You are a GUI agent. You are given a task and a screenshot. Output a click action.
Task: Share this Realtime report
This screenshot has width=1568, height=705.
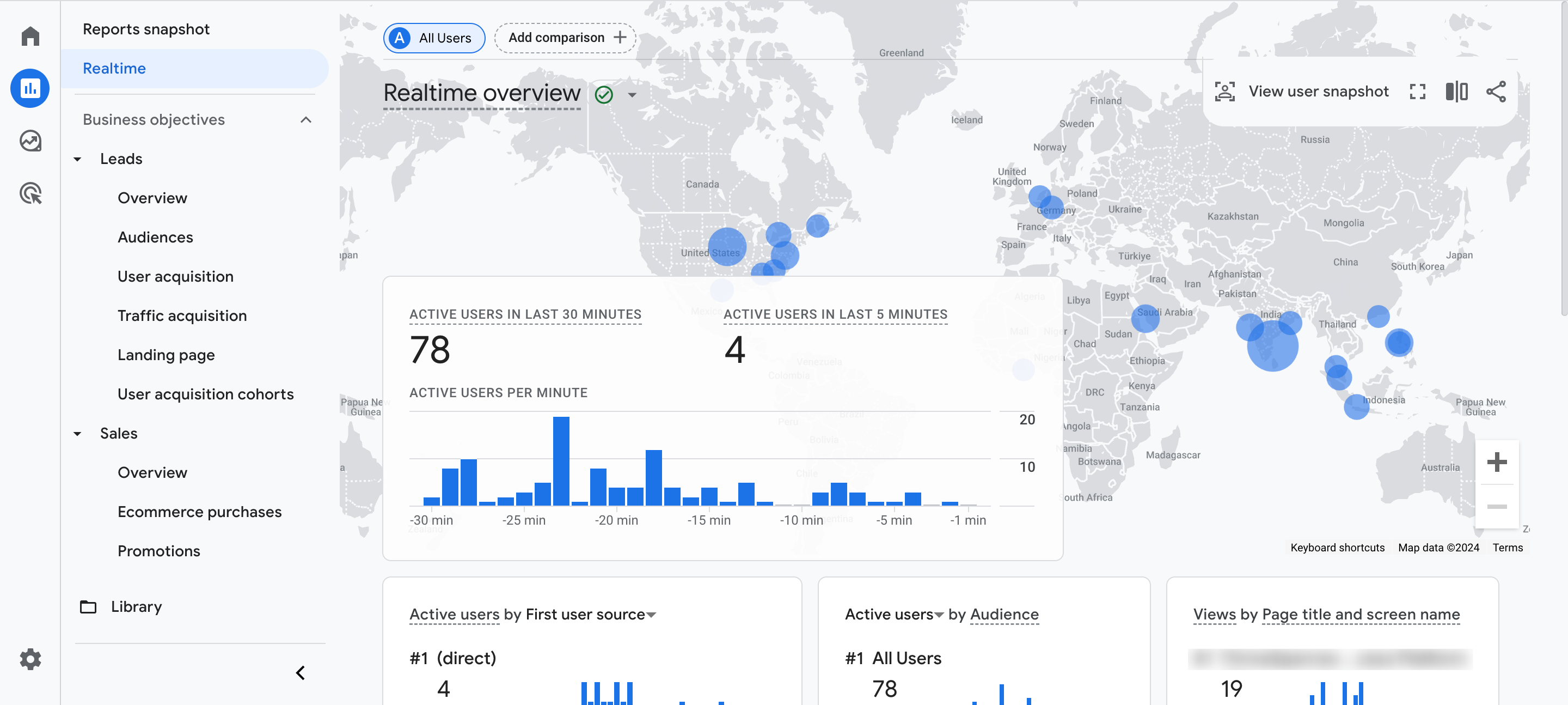pyautogui.click(x=1496, y=92)
